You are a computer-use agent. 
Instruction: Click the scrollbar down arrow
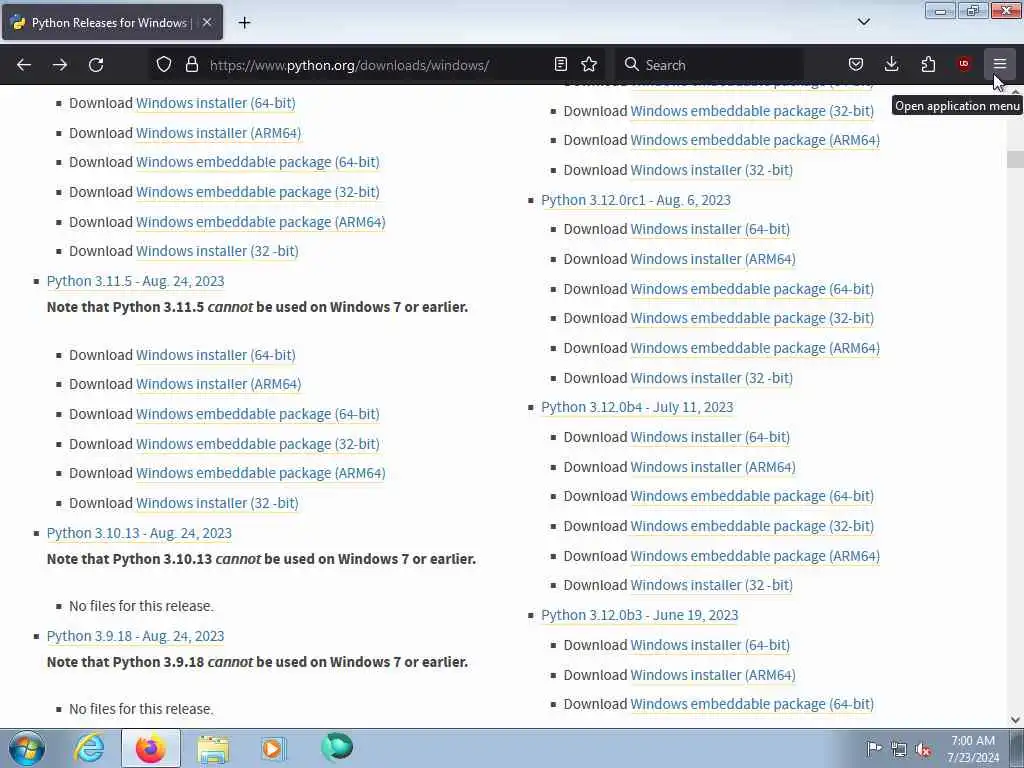(1015, 720)
